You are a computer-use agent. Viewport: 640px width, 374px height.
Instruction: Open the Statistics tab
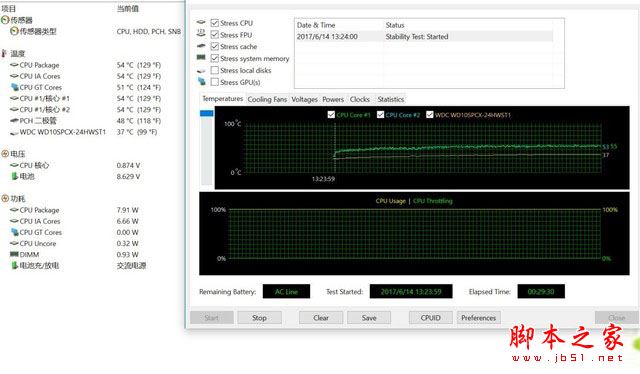click(x=391, y=99)
